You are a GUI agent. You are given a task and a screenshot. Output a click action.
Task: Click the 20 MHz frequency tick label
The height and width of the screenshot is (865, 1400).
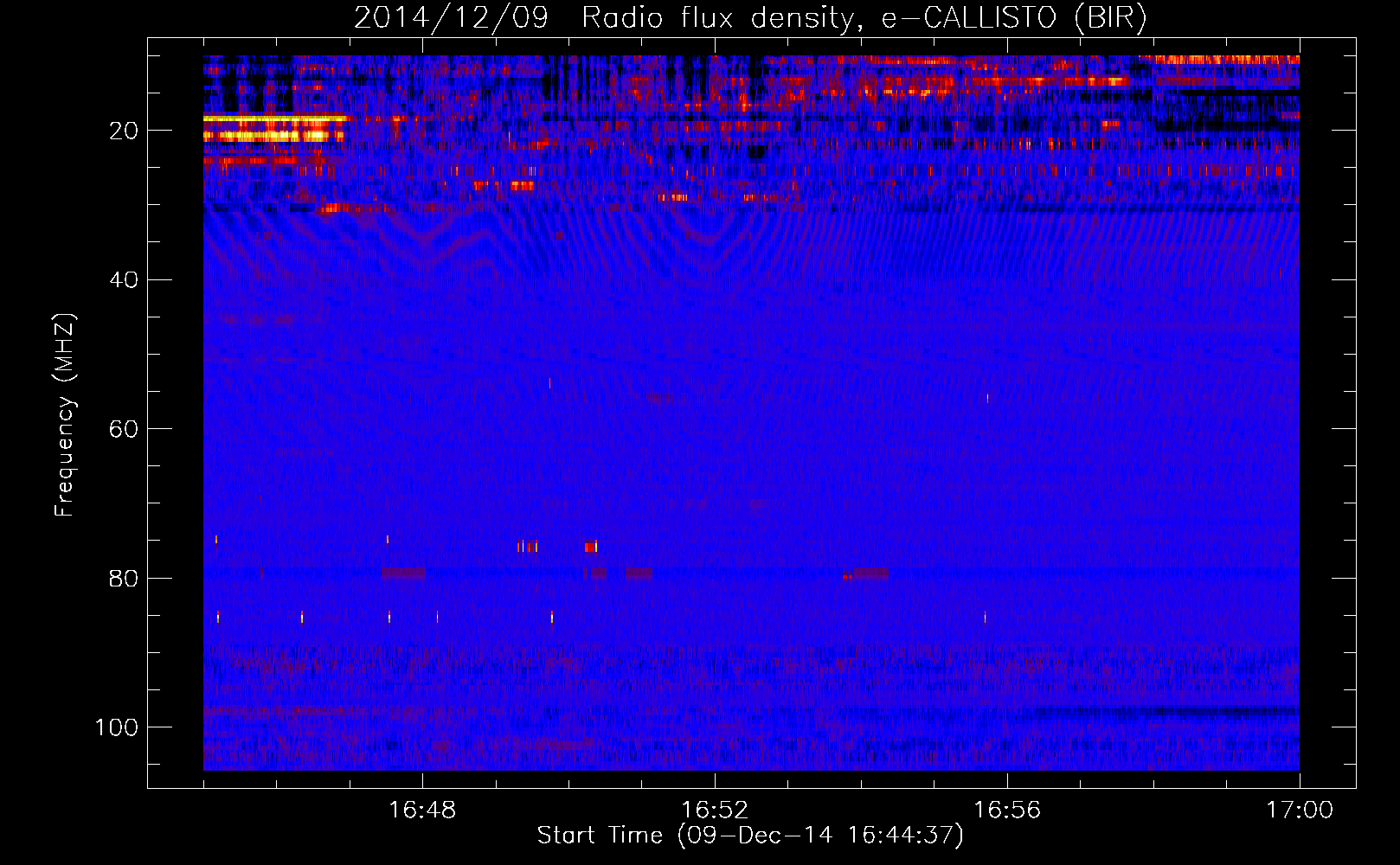pos(124,131)
